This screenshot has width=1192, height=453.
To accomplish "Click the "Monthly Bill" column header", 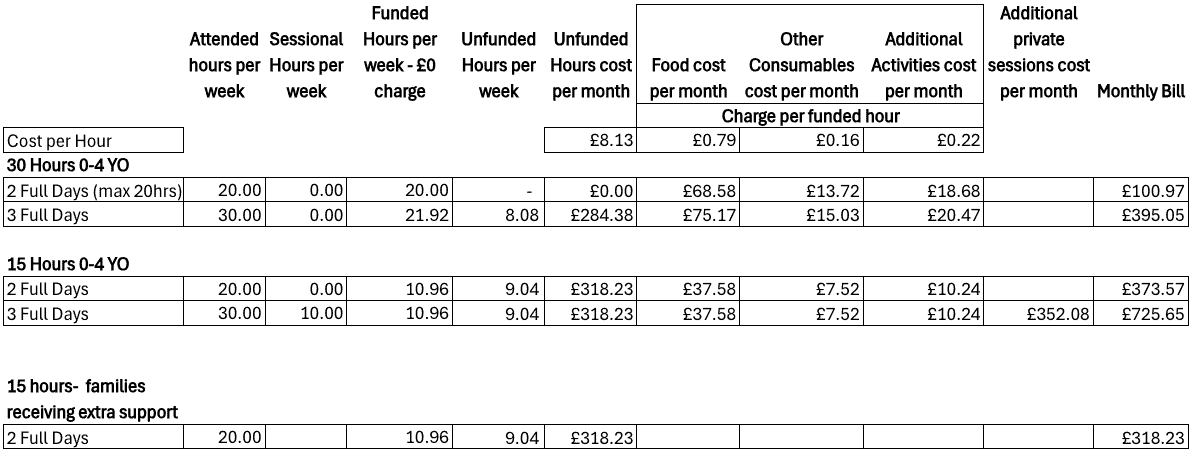I will point(1141,91).
